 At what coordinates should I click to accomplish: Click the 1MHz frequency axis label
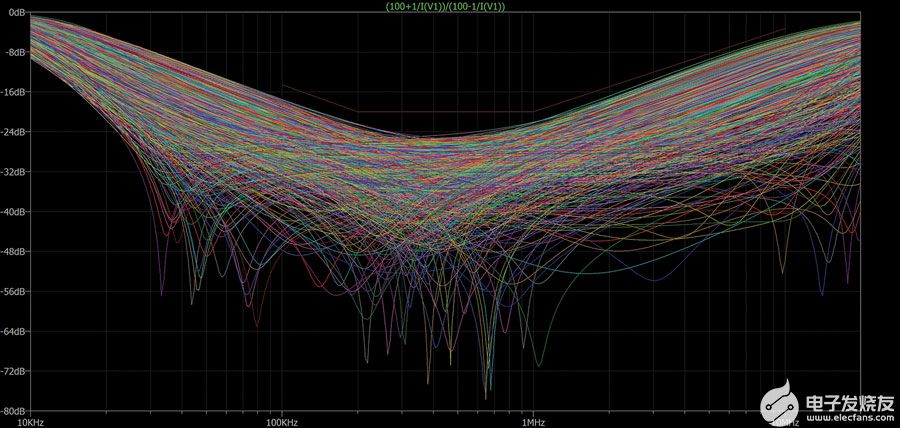tap(531, 422)
